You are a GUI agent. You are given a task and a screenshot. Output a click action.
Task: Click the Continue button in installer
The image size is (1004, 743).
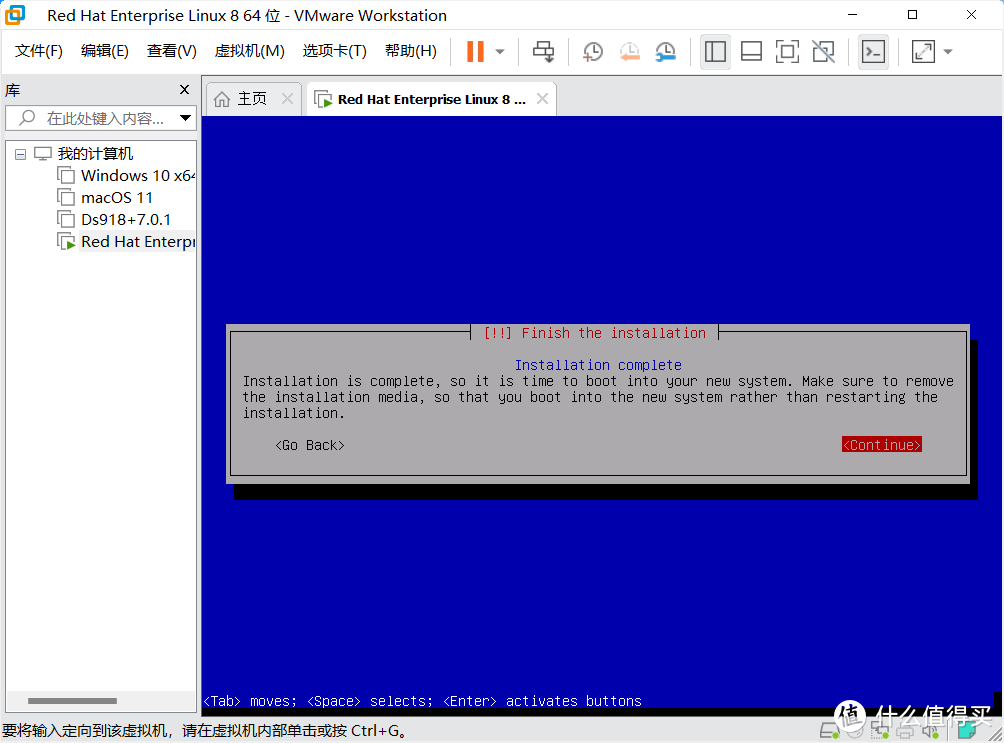pyautogui.click(x=882, y=445)
